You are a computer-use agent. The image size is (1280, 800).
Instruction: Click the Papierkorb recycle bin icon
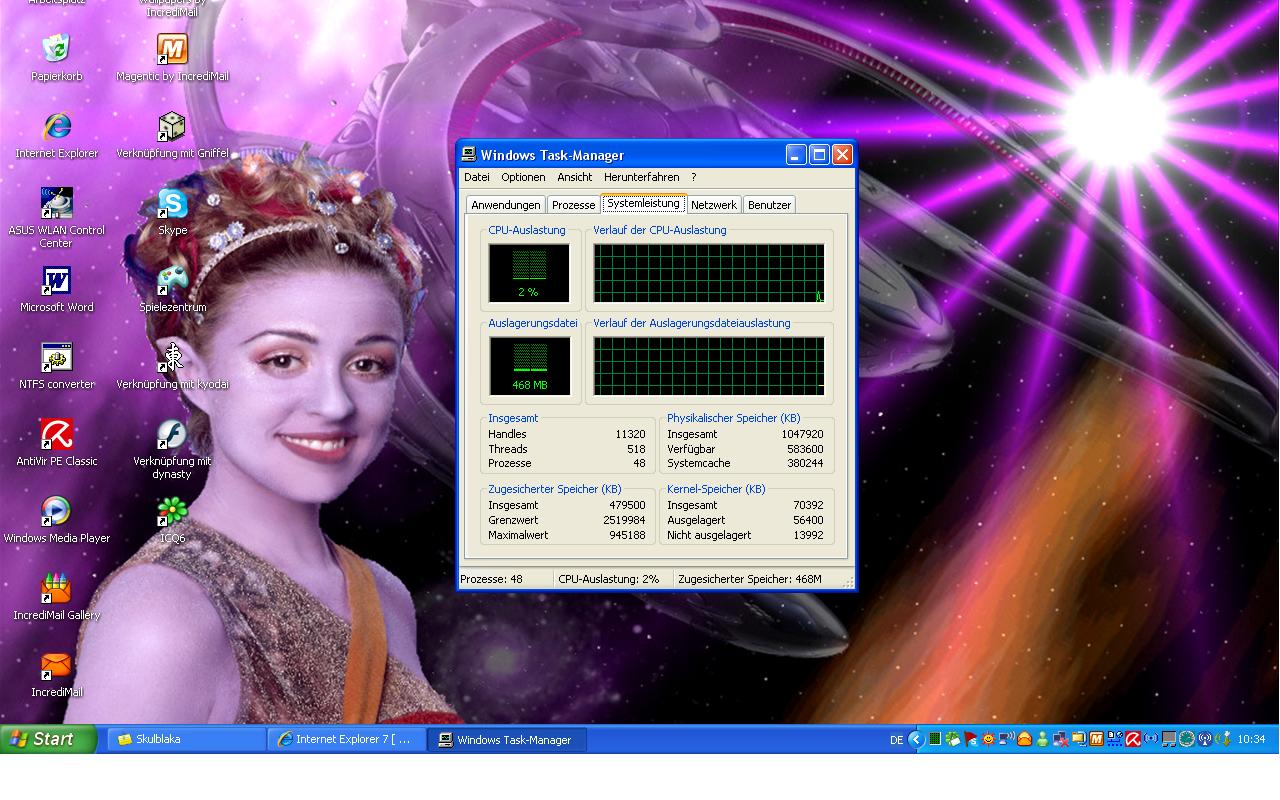pos(57,49)
